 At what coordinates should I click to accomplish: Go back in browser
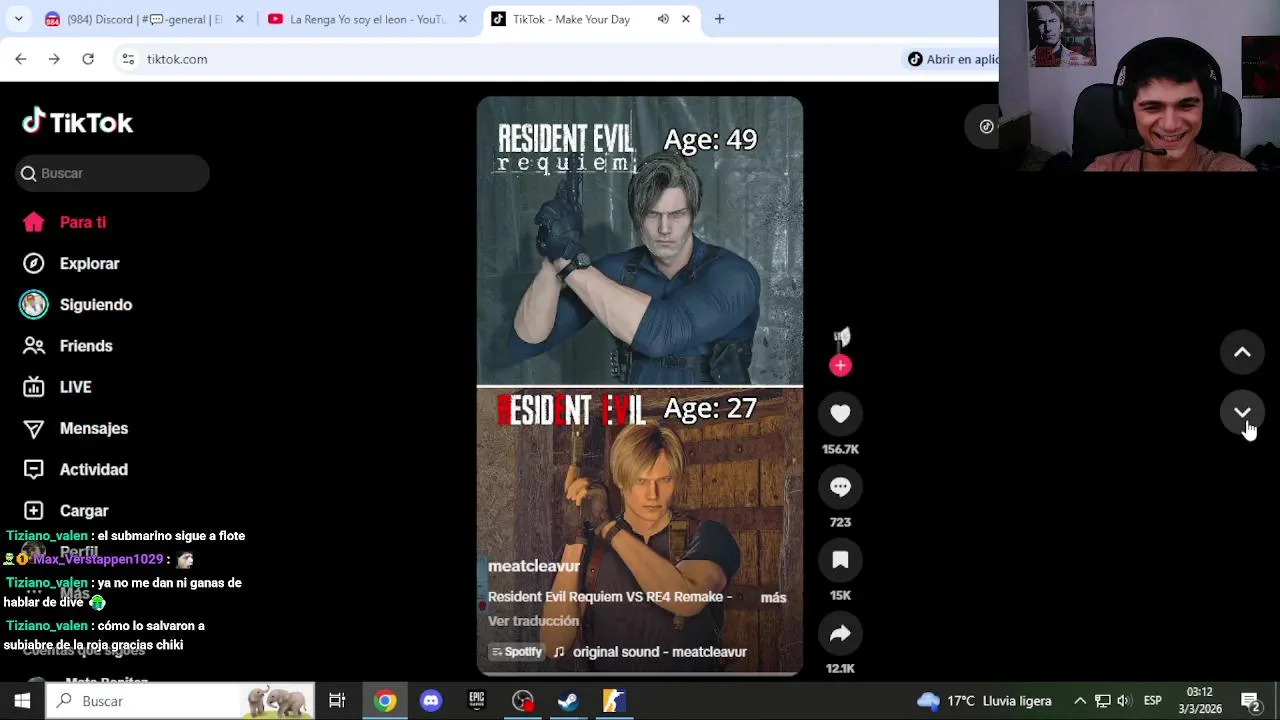point(21,59)
